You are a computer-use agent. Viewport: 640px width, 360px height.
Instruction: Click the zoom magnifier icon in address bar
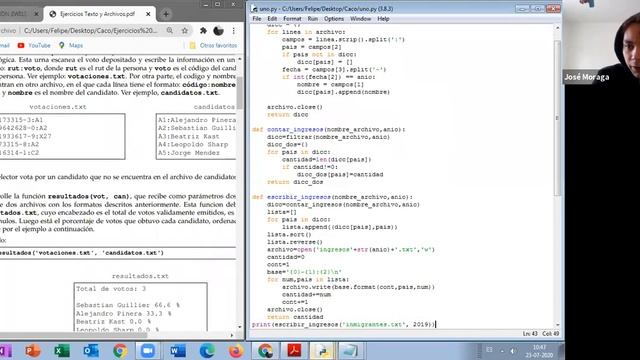[x=170, y=31]
